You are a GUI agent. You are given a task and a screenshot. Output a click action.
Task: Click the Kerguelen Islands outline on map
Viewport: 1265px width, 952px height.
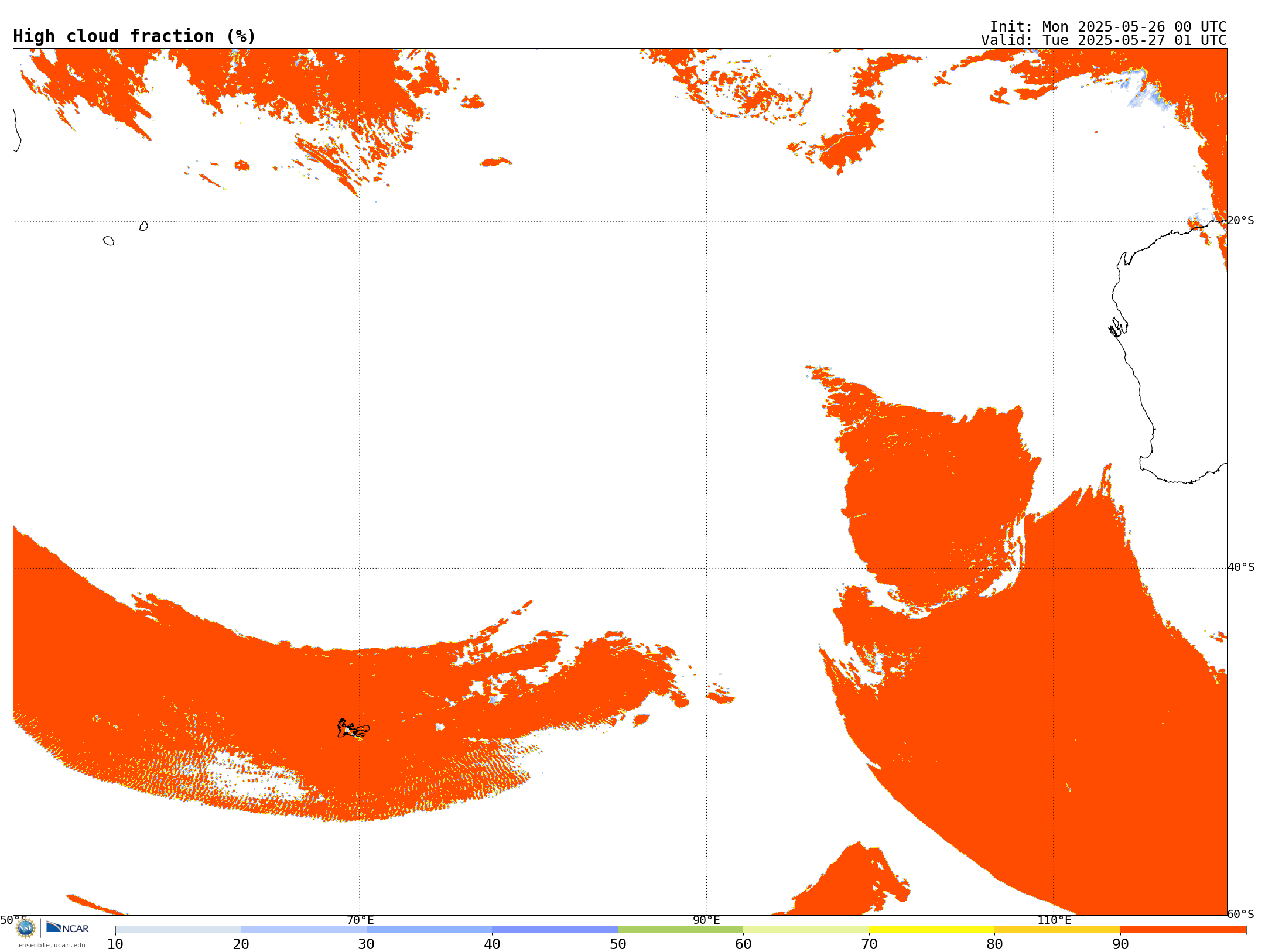pos(353,728)
